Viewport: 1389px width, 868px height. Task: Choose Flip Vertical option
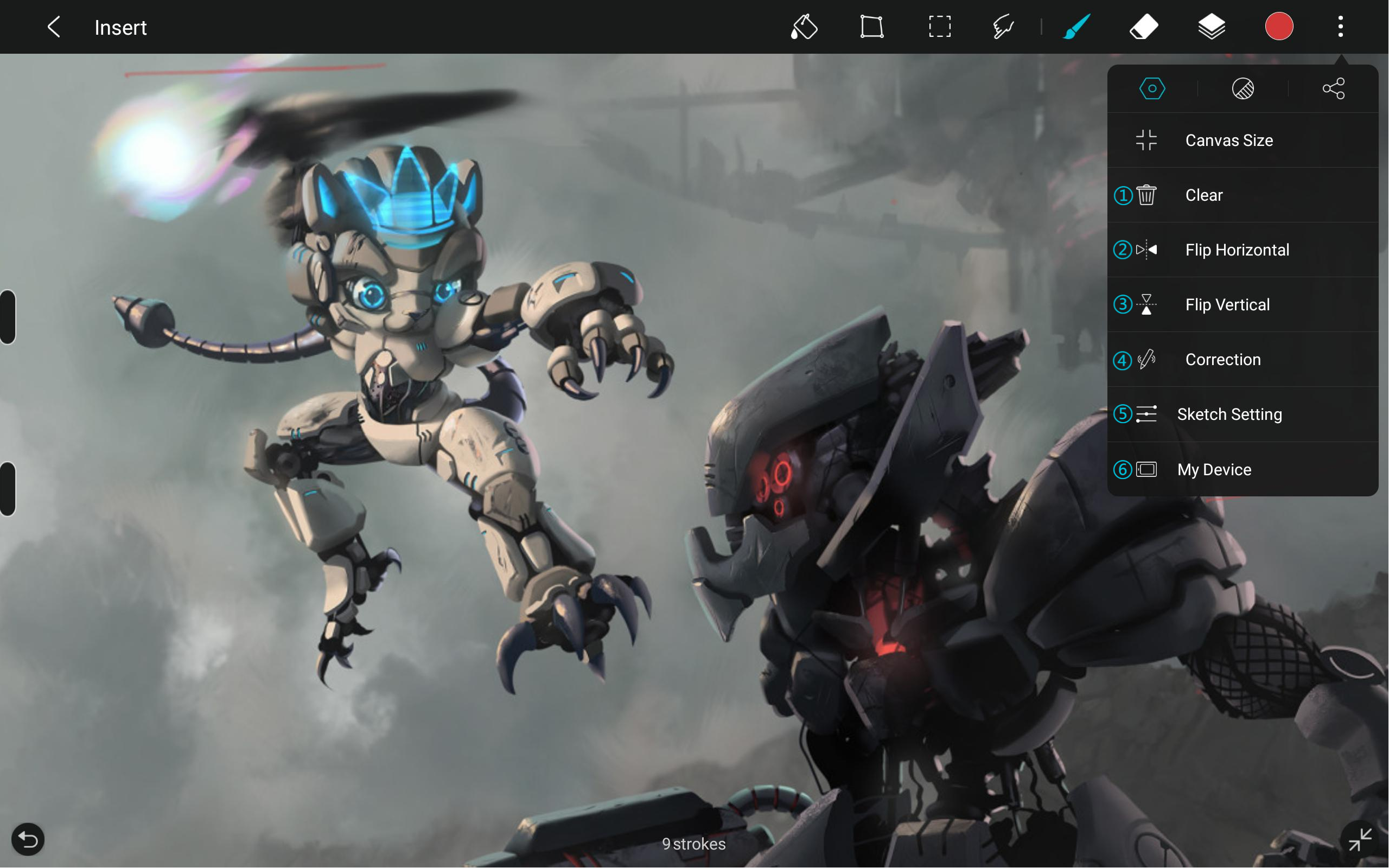1227,305
